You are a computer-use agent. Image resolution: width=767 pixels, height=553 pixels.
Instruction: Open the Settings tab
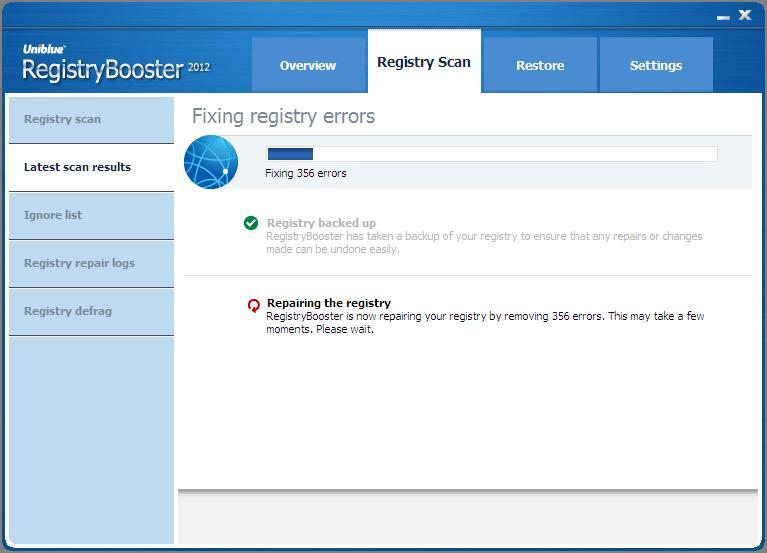tap(656, 65)
